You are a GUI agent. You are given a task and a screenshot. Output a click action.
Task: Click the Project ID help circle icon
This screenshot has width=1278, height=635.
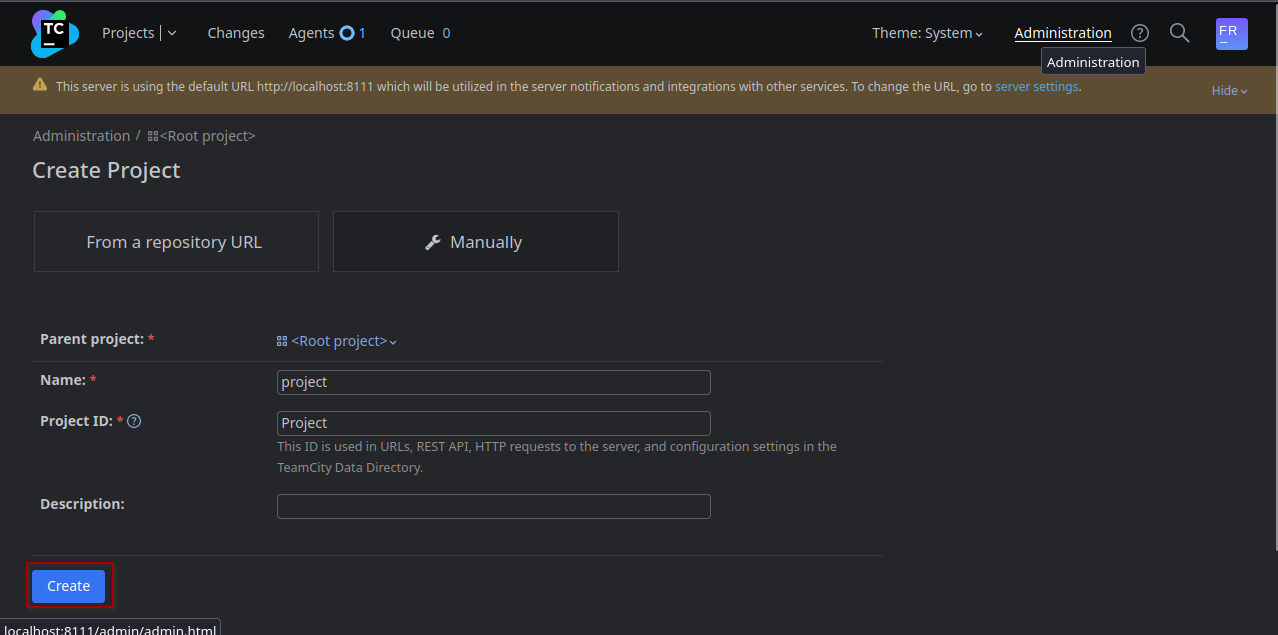(133, 420)
